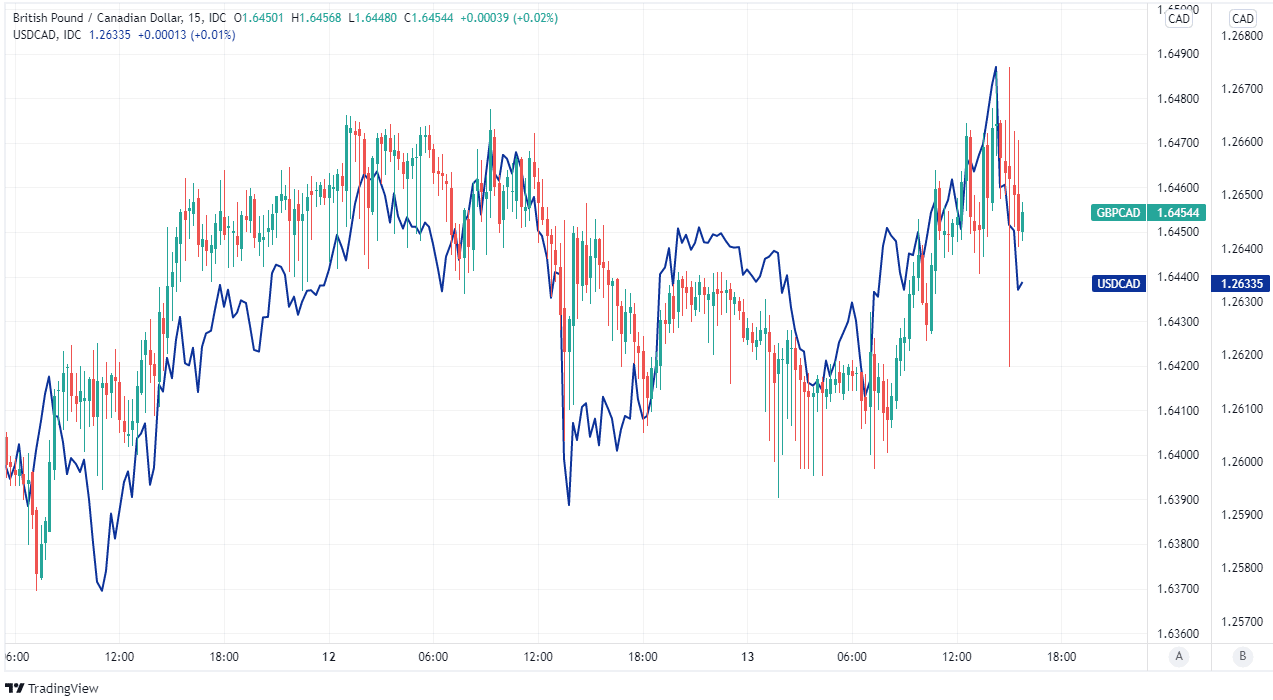Click the A scale button

1179,657
